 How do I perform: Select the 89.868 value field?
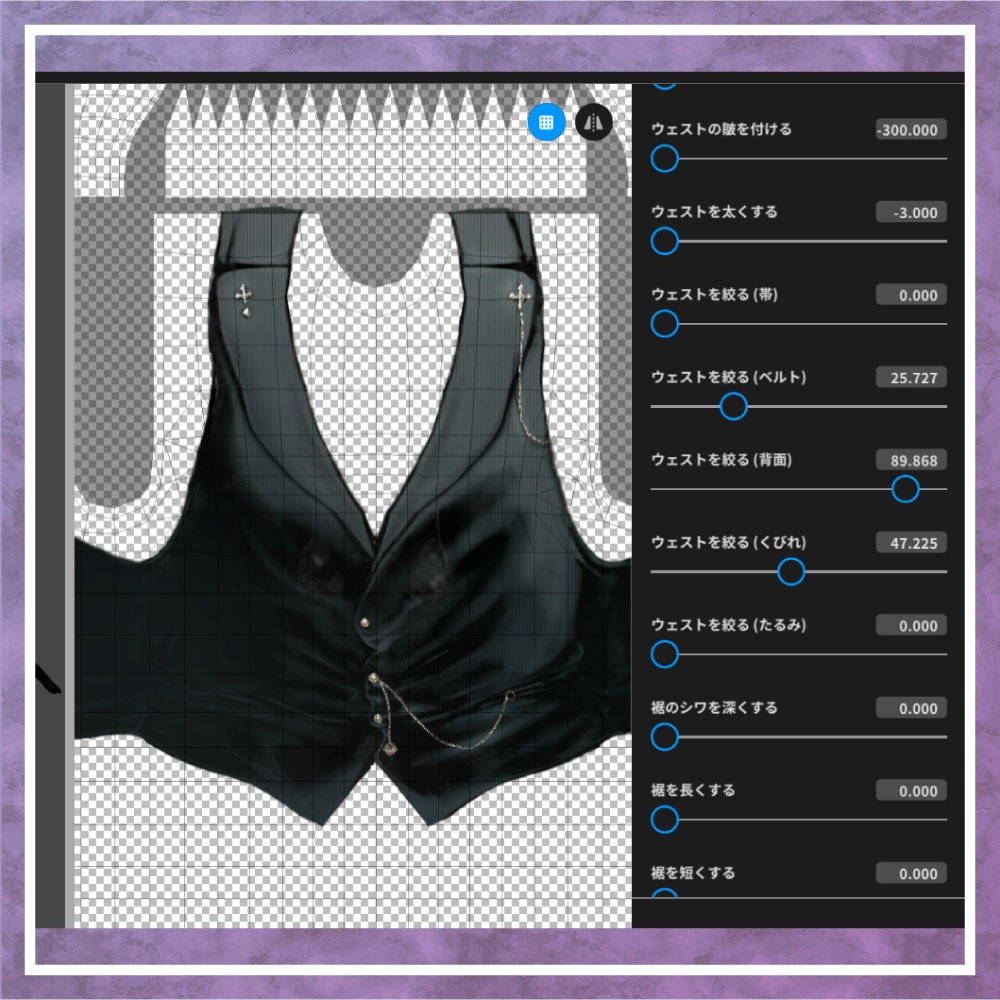[x=910, y=460]
